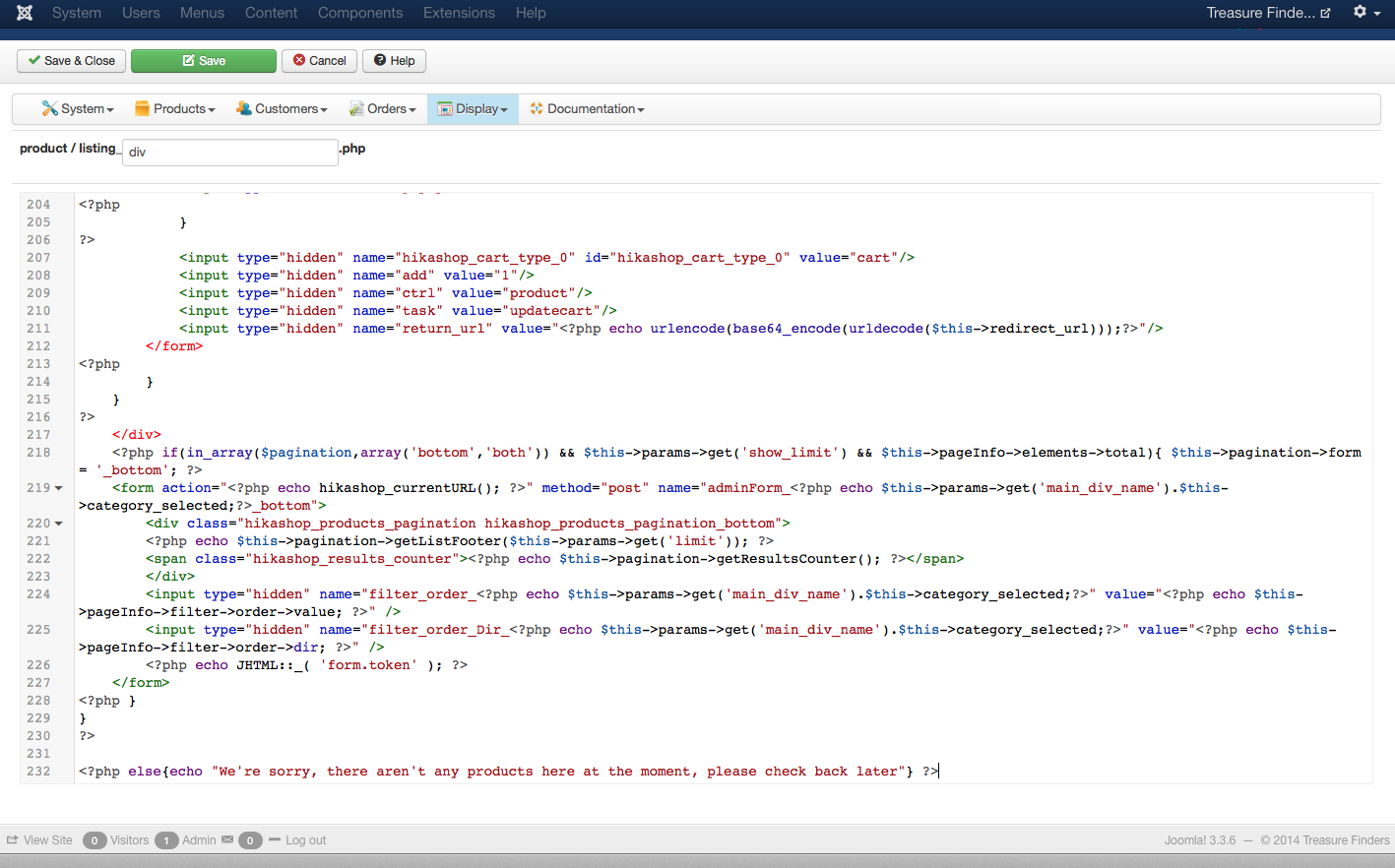Open the Orders dropdown menu
1395x868 pixels.
pyautogui.click(x=383, y=109)
